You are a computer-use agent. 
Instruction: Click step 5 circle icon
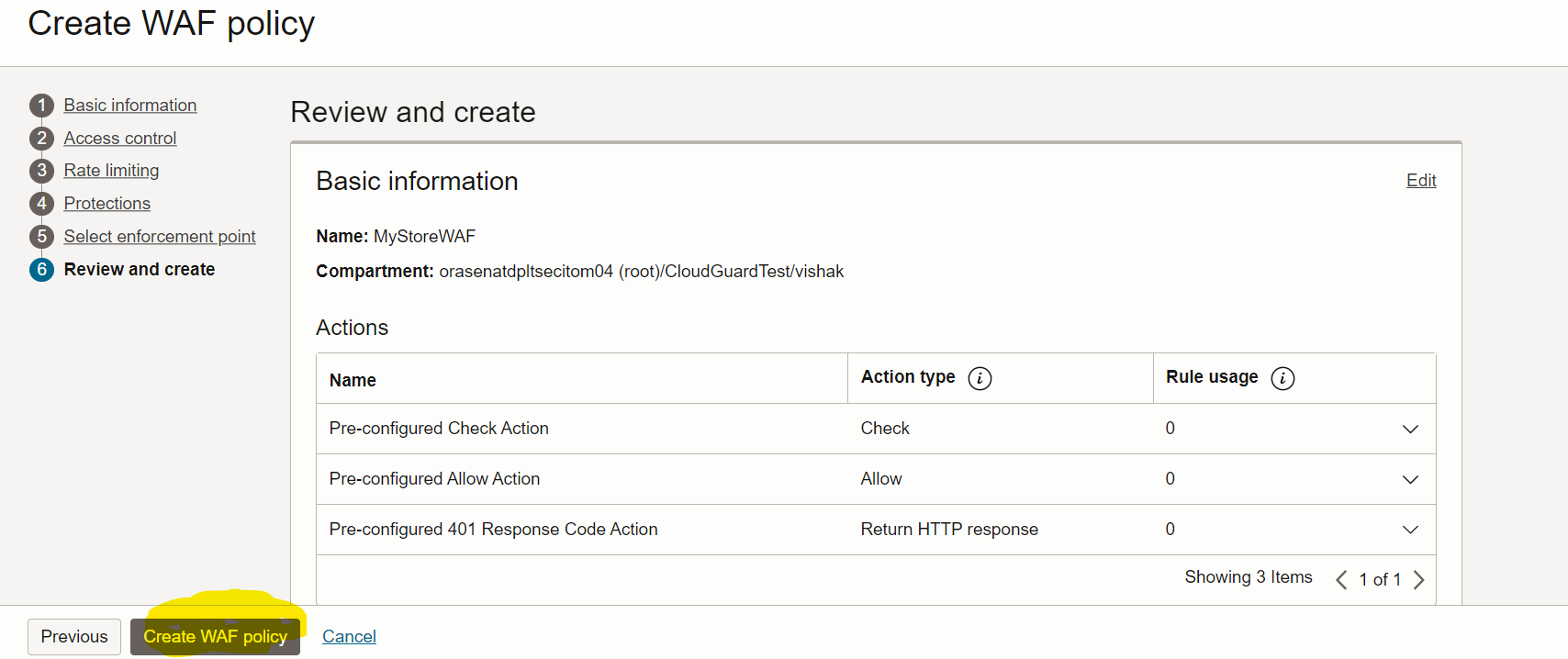41,237
